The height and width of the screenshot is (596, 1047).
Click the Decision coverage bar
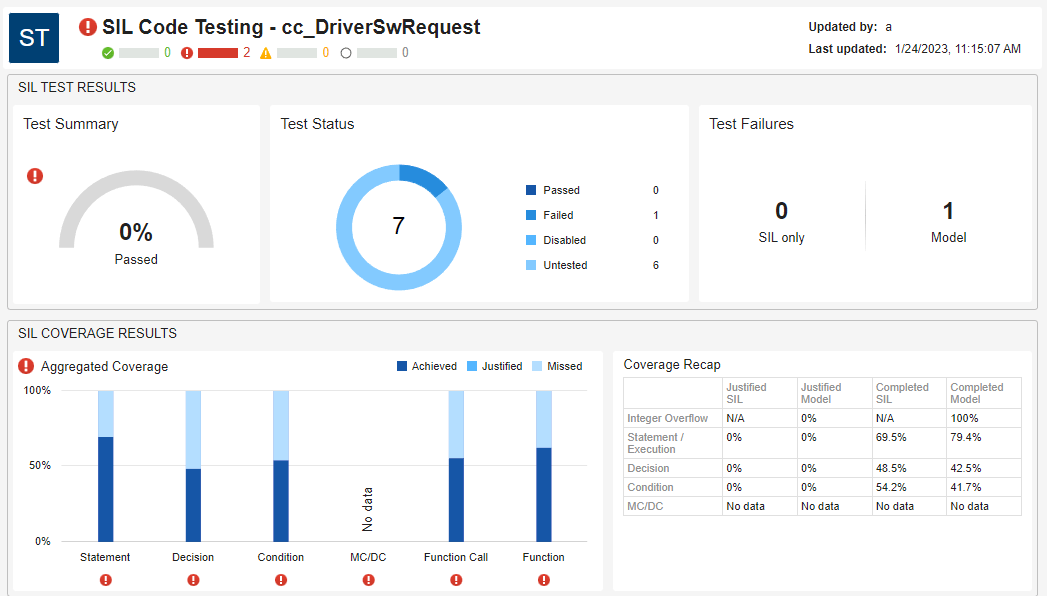[x=193, y=466]
